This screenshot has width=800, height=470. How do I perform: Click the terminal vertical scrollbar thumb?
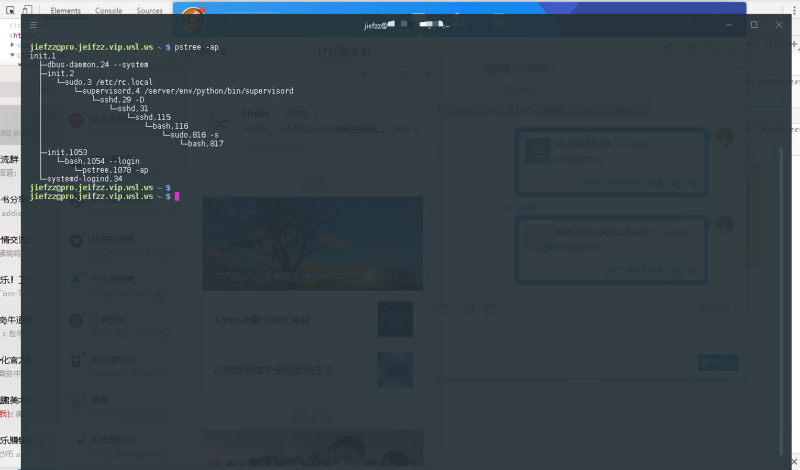pos(781,301)
